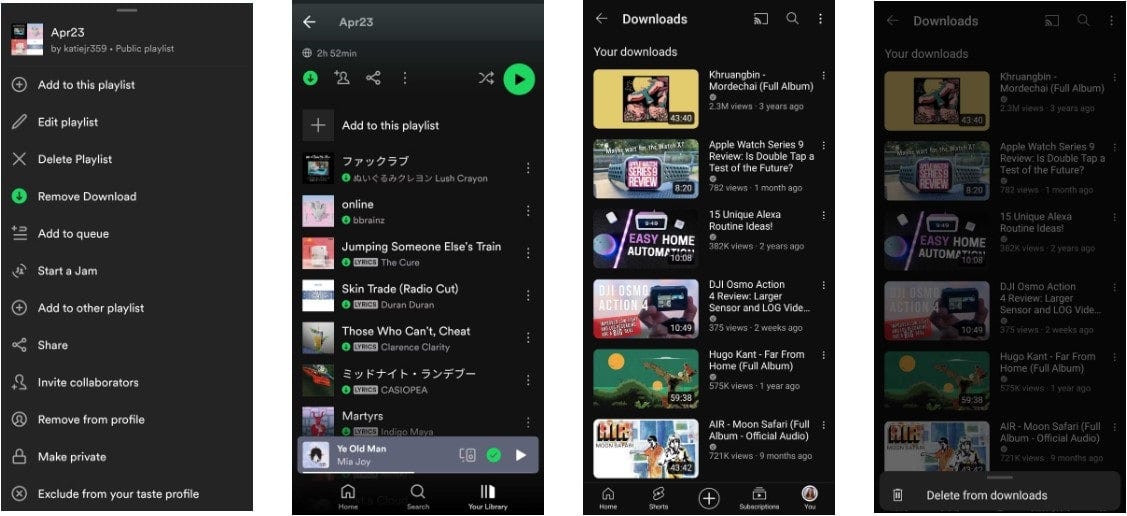Tap the search magnifier in the bright Downloads header
Viewport: 1127px width, 516px height.
[792, 19]
